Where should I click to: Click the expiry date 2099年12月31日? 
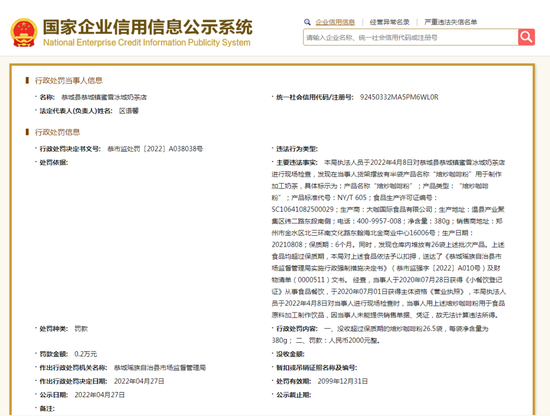(343, 381)
